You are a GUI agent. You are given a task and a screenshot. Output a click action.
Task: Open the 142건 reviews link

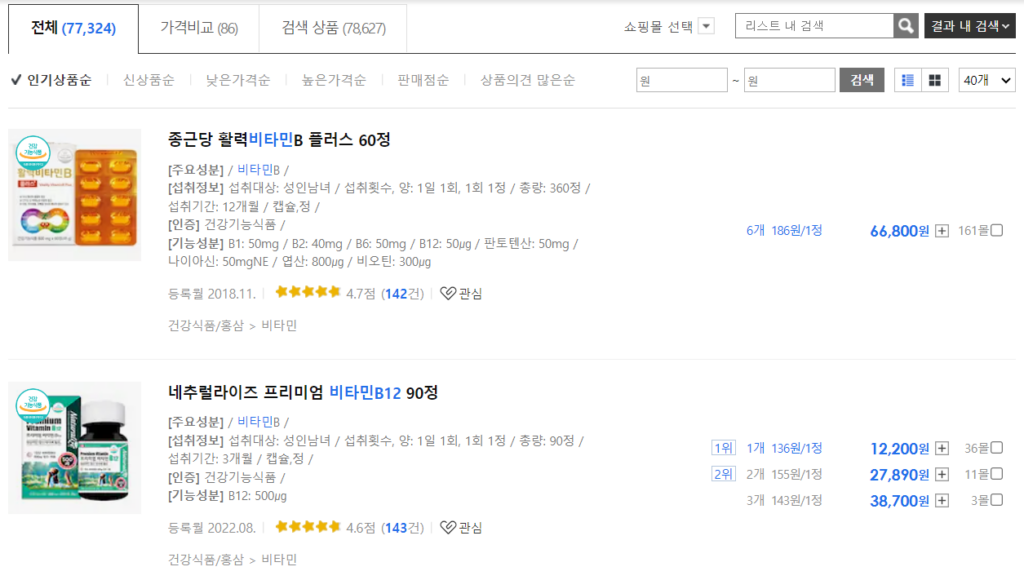[x=402, y=294]
